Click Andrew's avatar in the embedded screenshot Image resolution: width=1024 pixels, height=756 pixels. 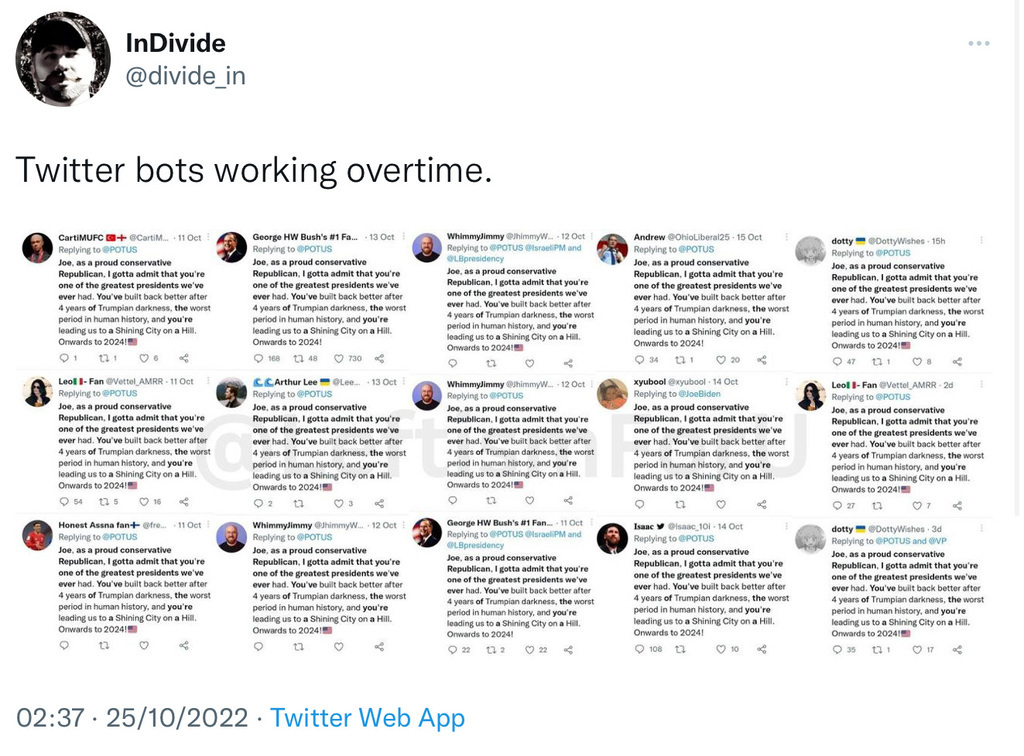[612, 249]
